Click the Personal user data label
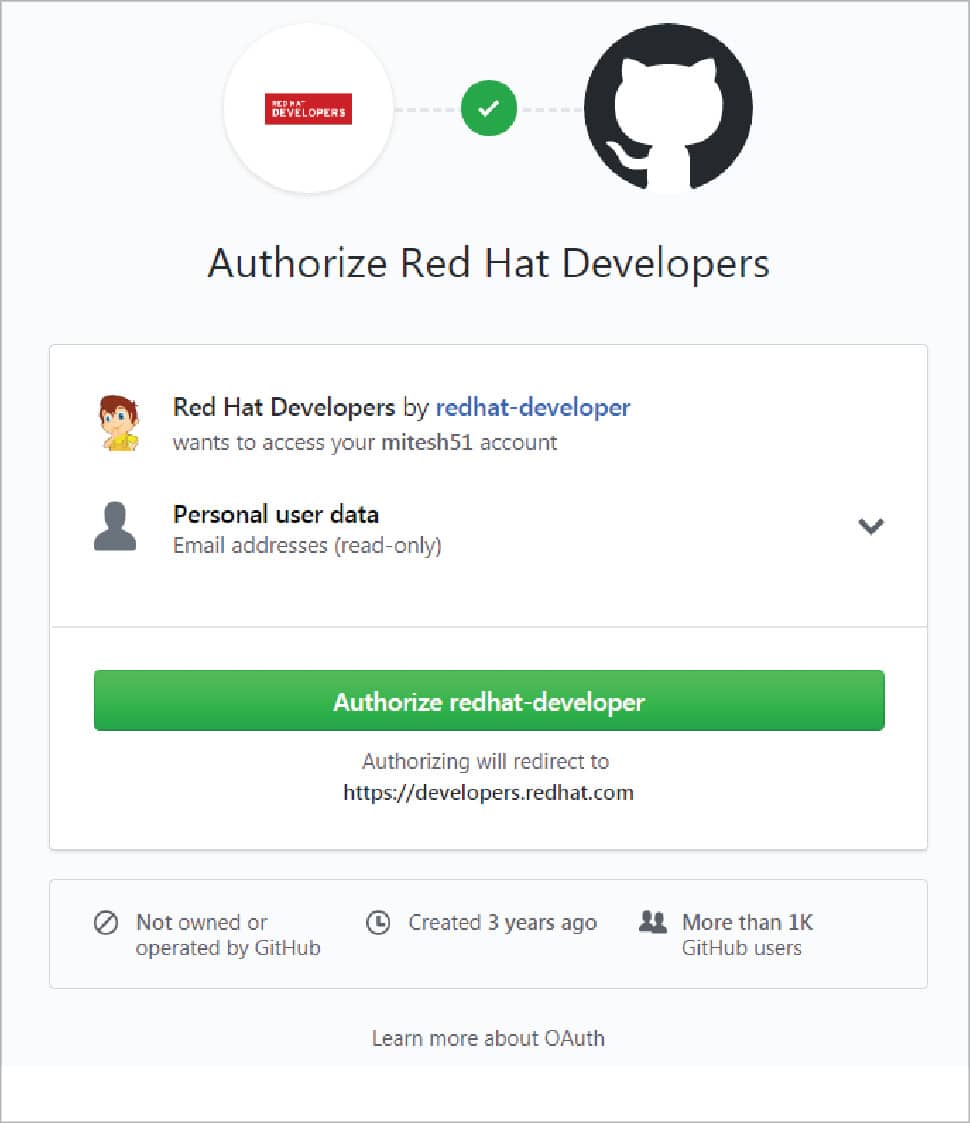This screenshot has width=970, height=1123. click(x=276, y=515)
